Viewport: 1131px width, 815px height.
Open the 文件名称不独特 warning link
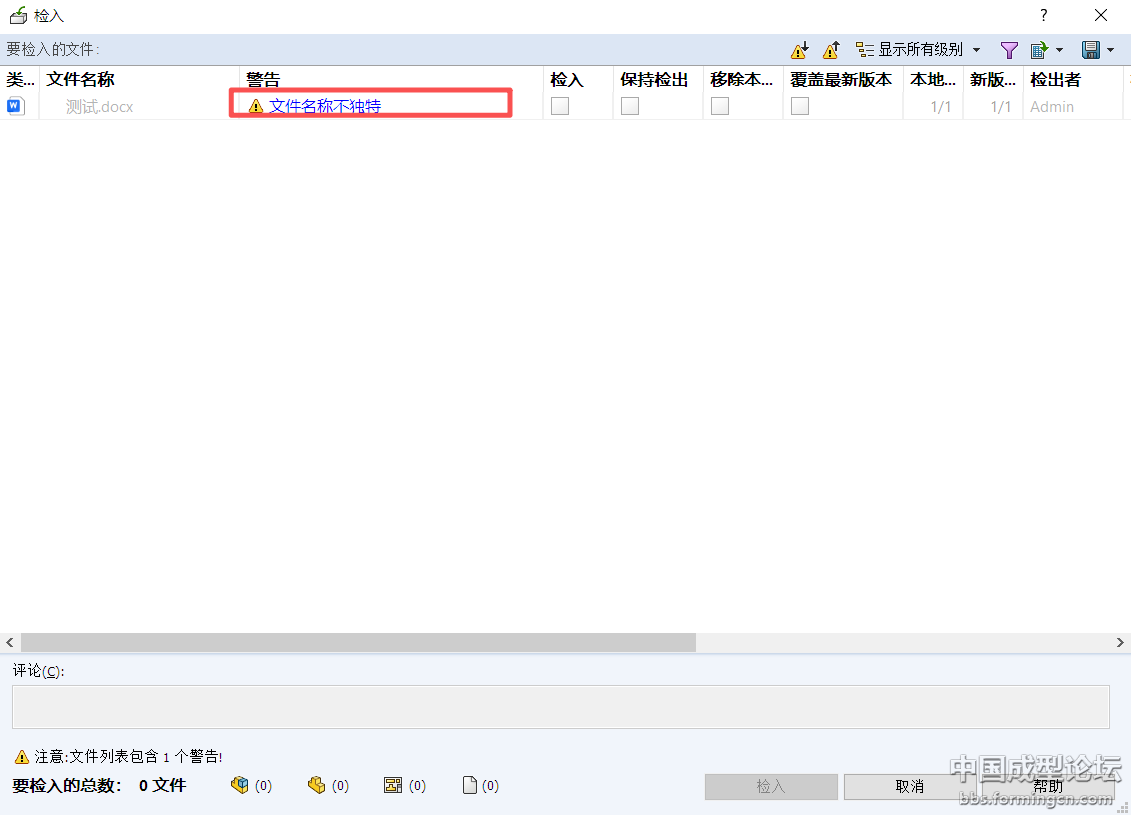coord(325,106)
